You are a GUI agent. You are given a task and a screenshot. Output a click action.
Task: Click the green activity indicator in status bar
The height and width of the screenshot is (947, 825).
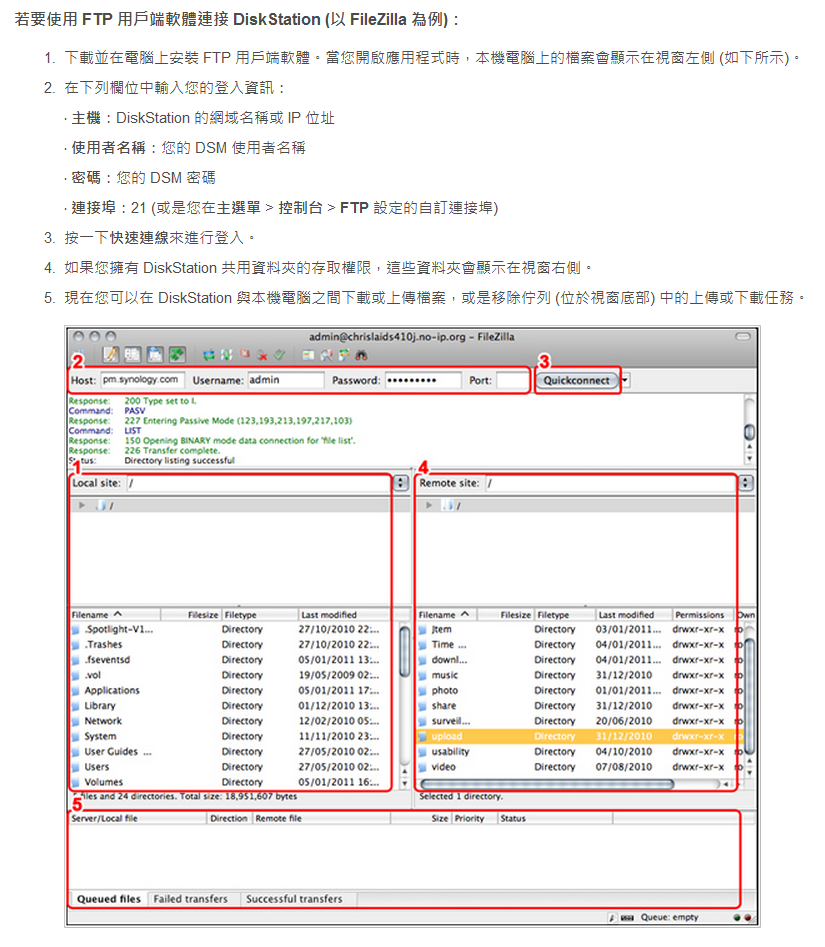737,917
